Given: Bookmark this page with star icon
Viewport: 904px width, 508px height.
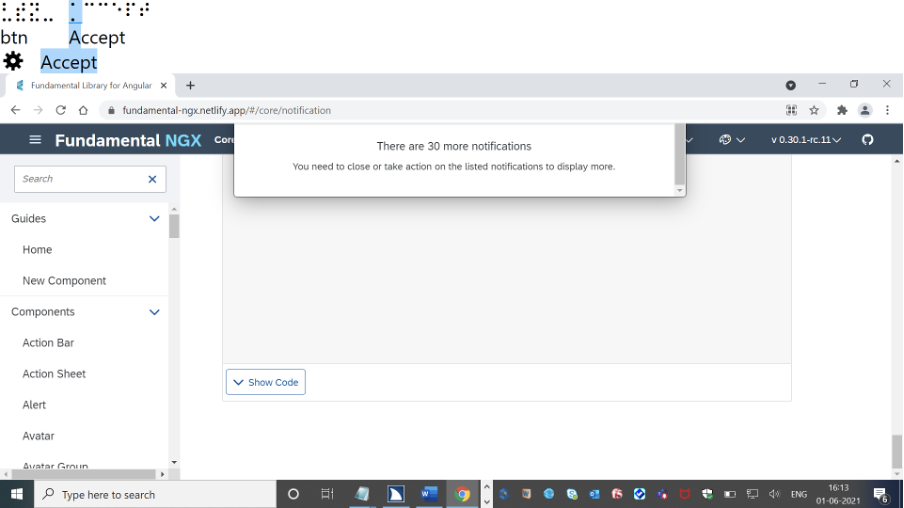Looking at the screenshot, I should tap(814, 110).
